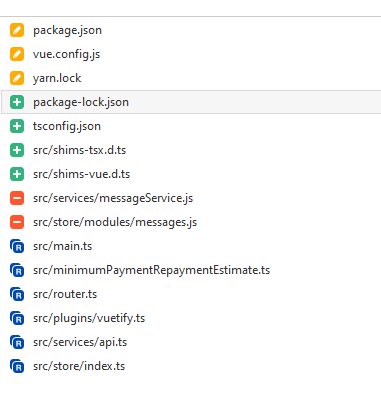Open src/shims-tsx.d.ts from the list
Image resolution: width=381 pixels, height=398 pixels.
click(x=79, y=150)
